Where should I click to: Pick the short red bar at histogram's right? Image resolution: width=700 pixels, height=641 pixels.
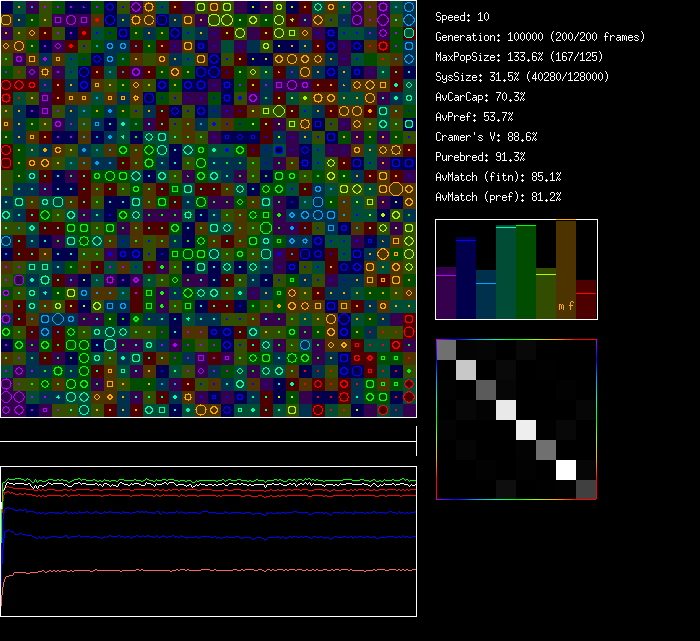tap(586, 300)
